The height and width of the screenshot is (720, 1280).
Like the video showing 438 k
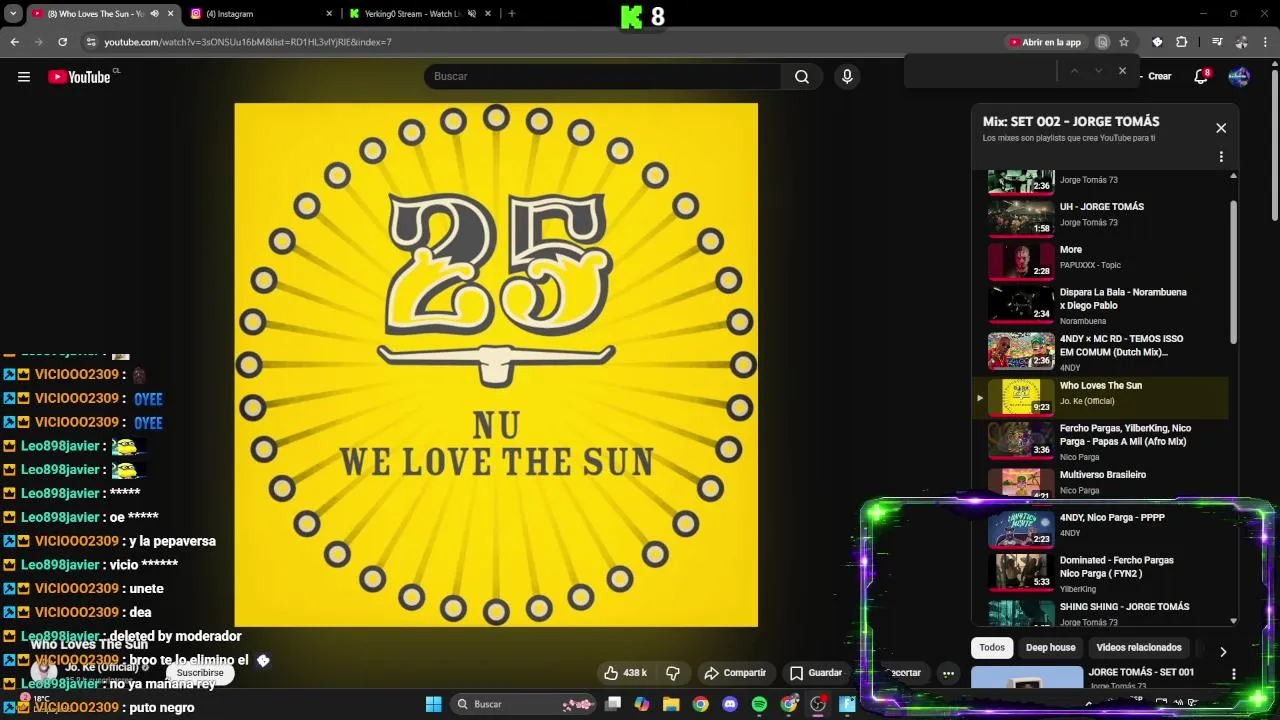point(625,673)
